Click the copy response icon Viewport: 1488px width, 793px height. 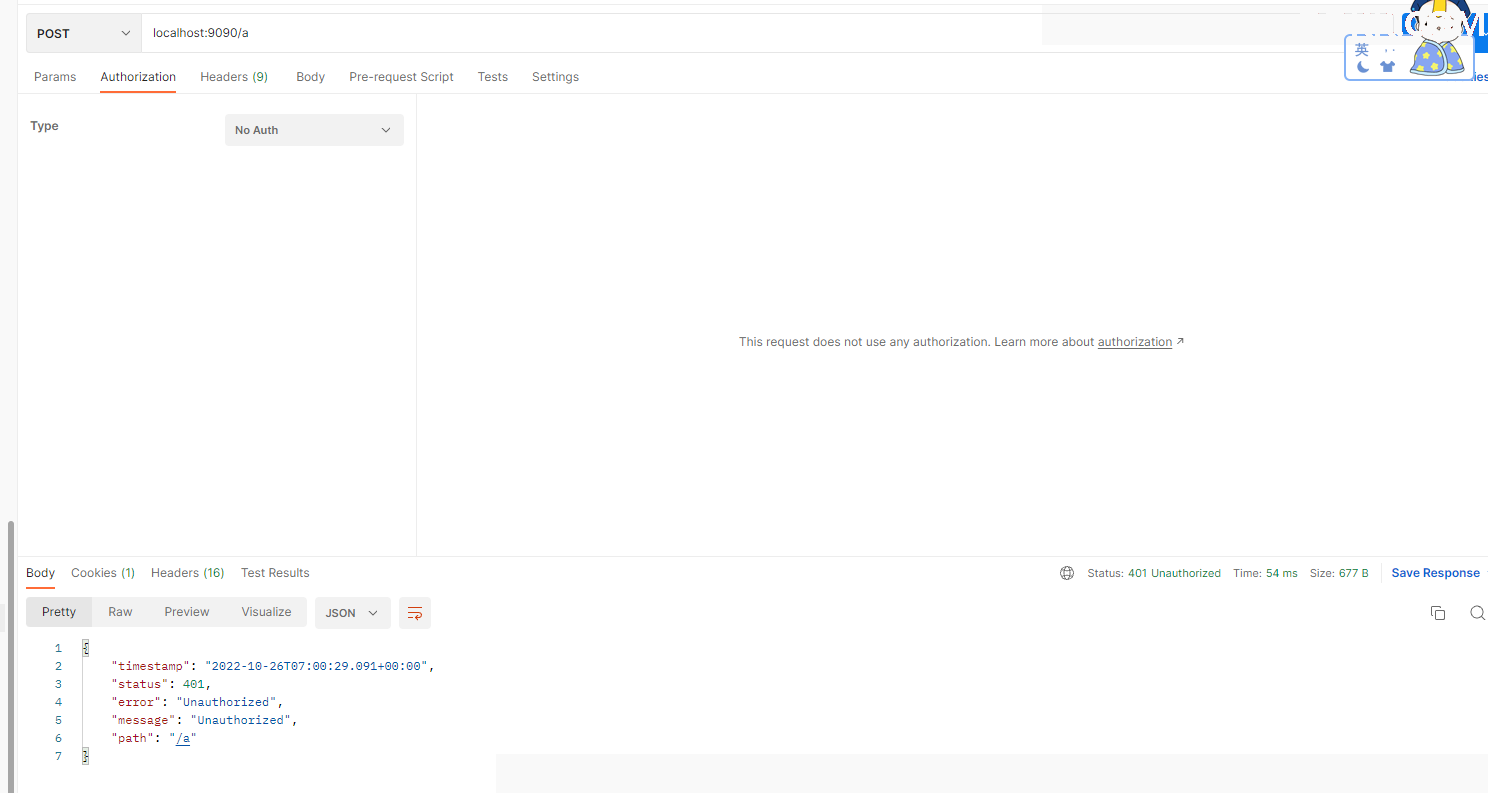point(1438,613)
